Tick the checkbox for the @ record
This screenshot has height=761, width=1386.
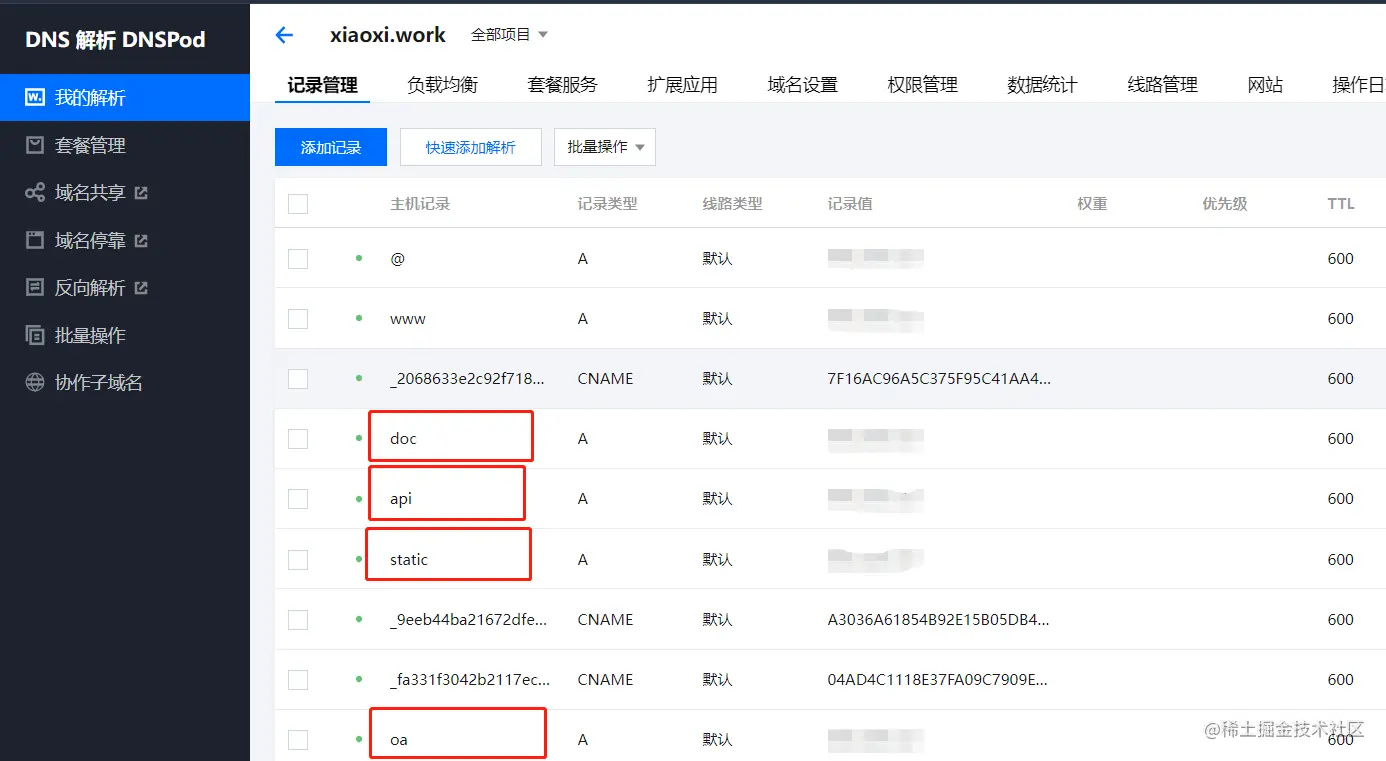click(298, 258)
